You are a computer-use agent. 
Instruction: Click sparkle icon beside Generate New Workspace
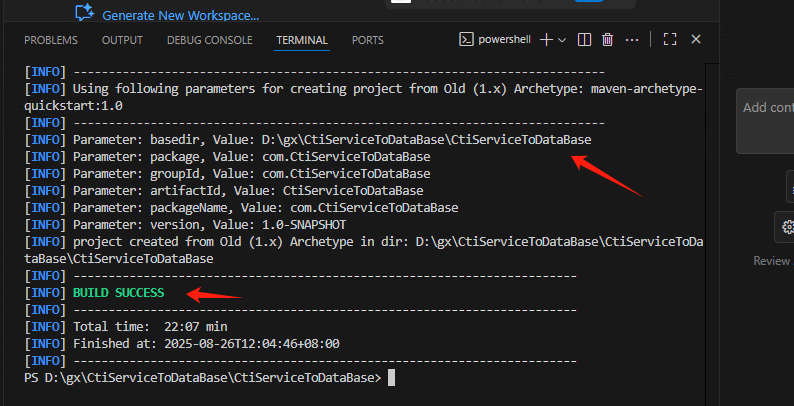coord(85,14)
